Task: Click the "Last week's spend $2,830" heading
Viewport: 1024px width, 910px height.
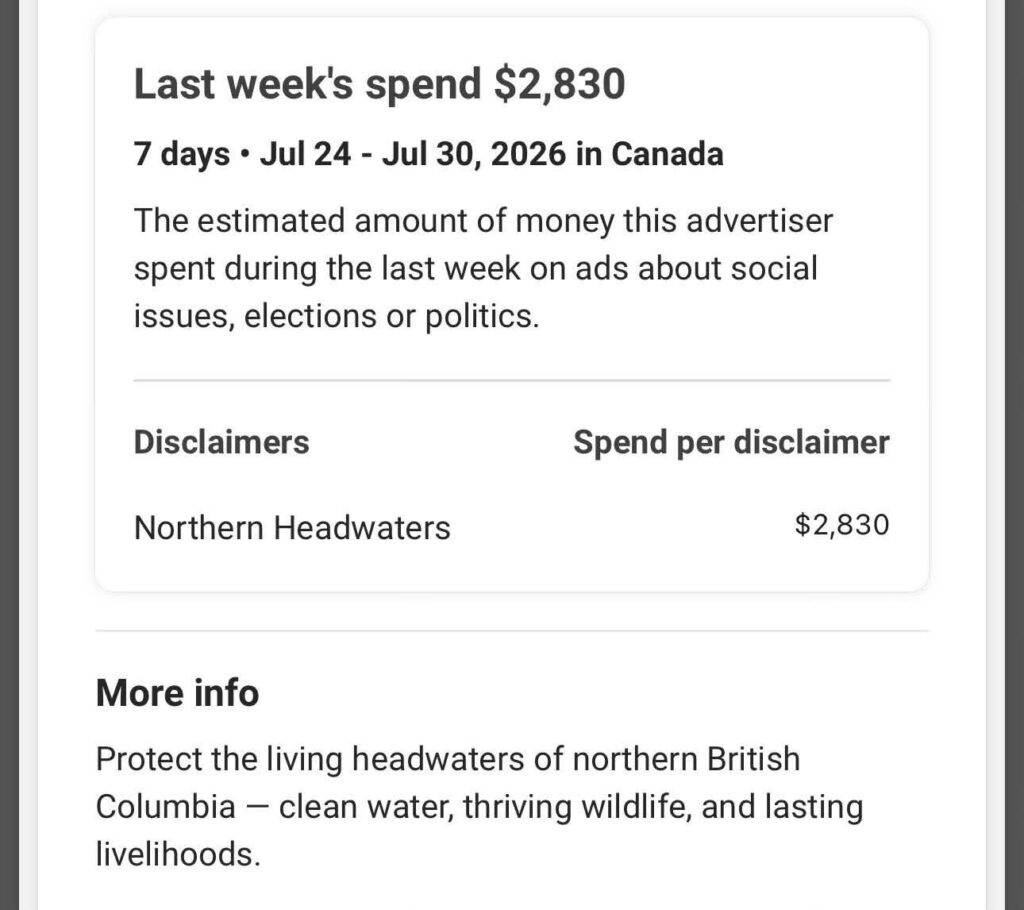Action: pos(379,84)
